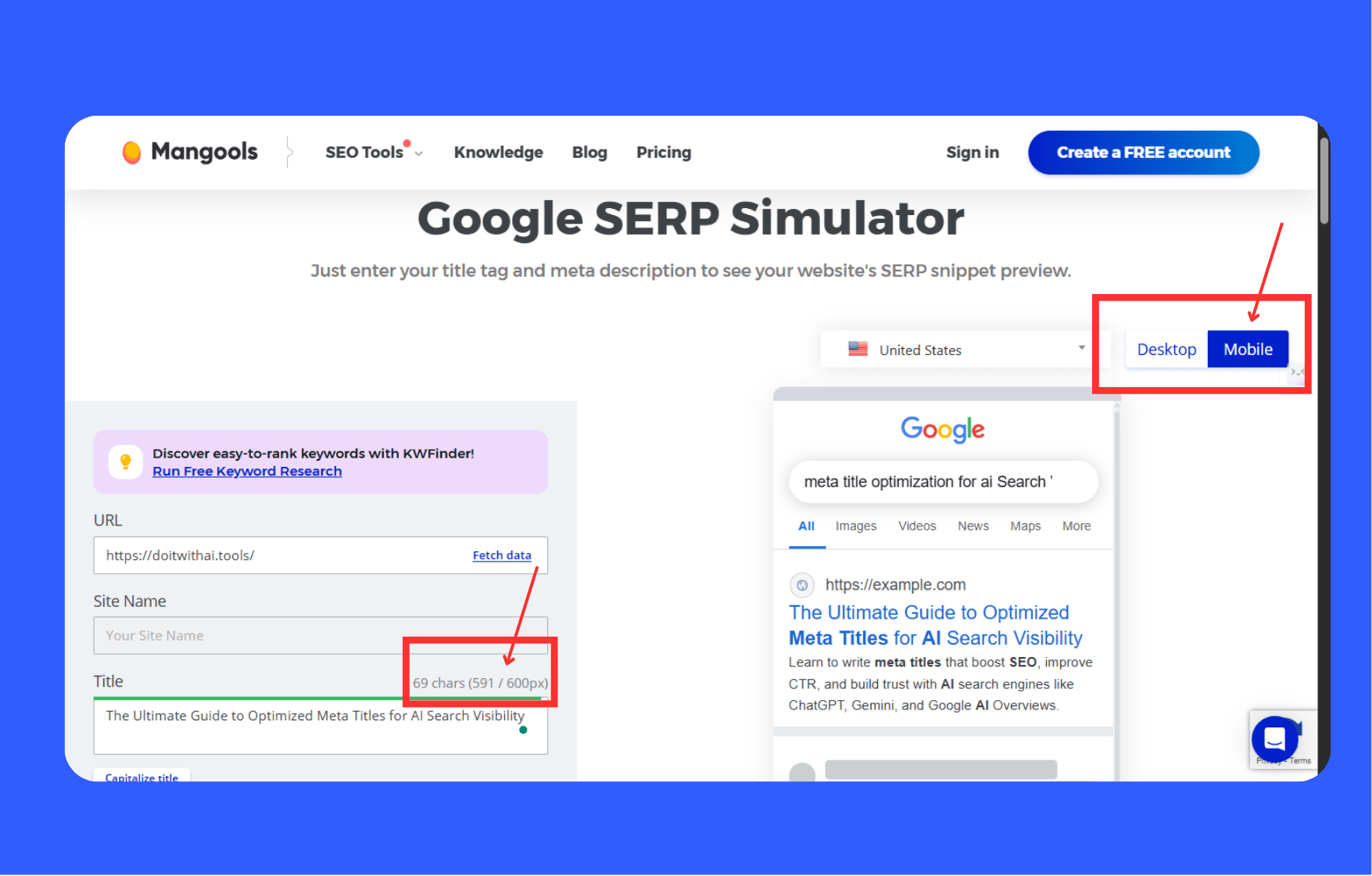This screenshot has width=1372, height=876.
Task: Click Fetch data link
Action: click(x=502, y=555)
